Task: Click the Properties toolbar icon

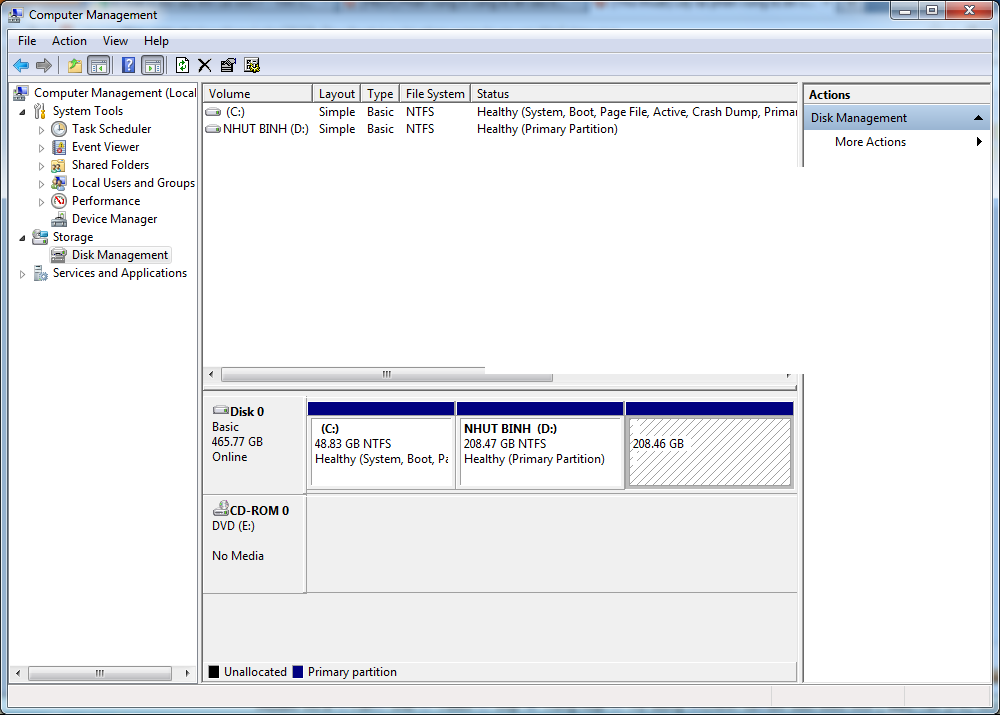Action: (x=228, y=66)
